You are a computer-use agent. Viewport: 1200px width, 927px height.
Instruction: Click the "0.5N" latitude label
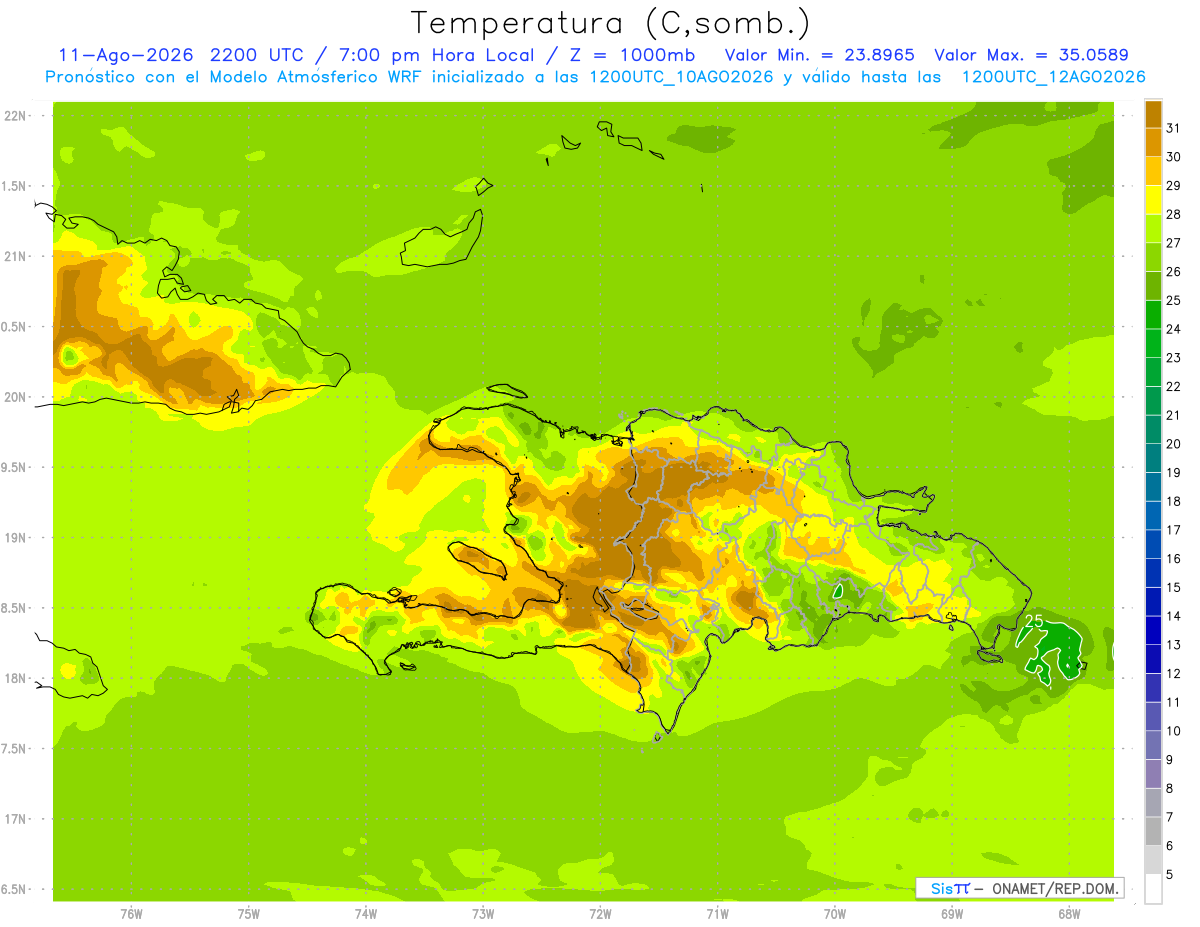[x=15, y=327]
